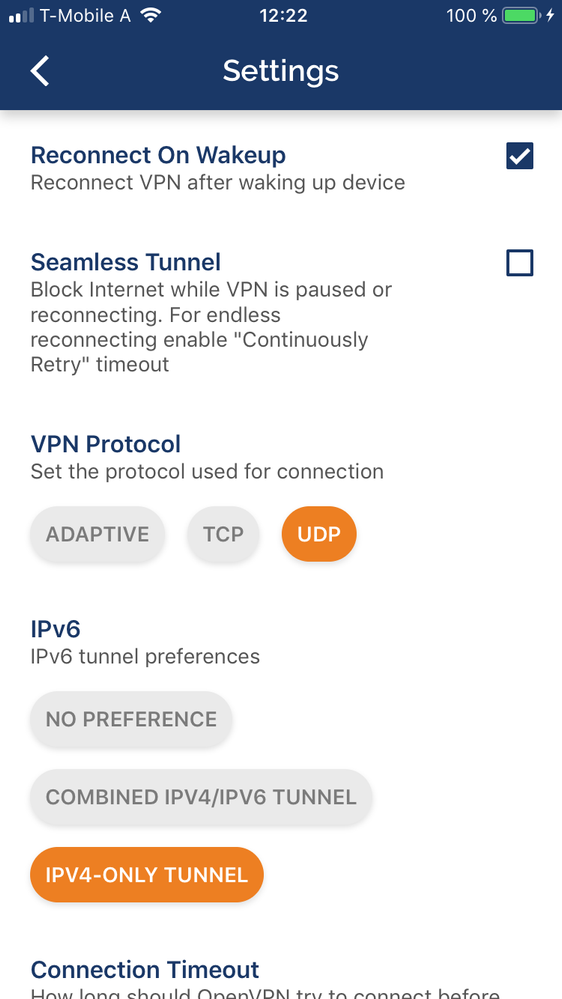The image size is (562, 999).
Task: Pick NO PREFERENCE for IPv6
Action: pos(131,719)
